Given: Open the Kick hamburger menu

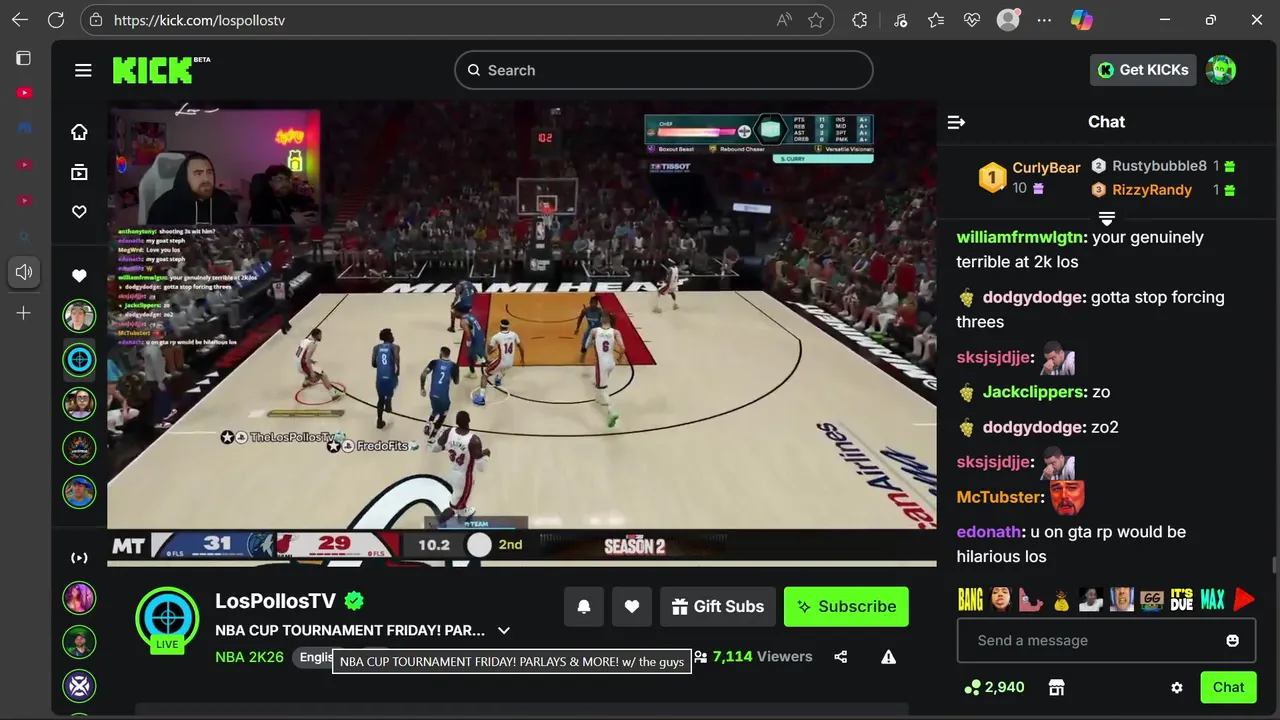Looking at the screenshot, I should point(83,70).
